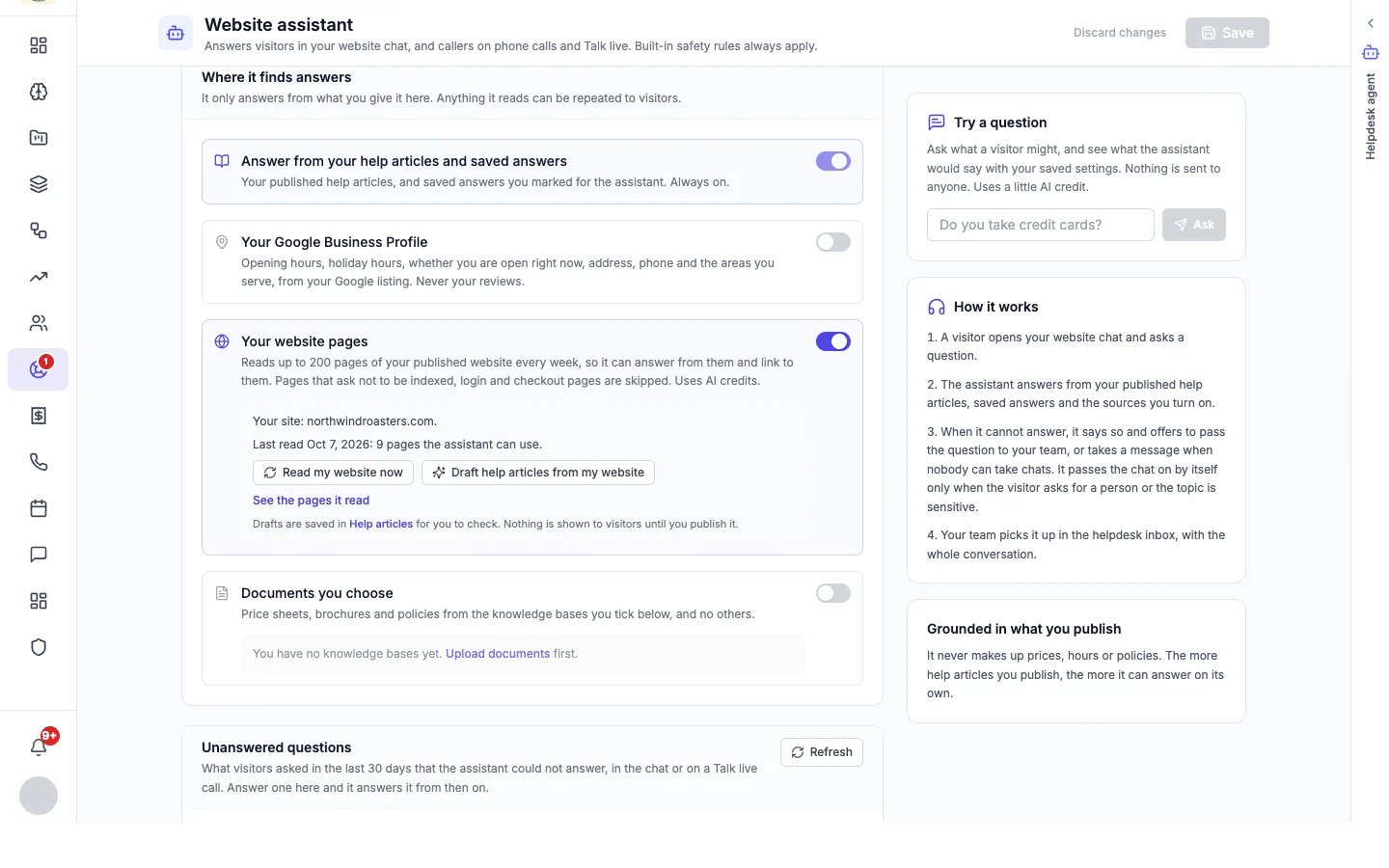Viewport: 1389px width, 868px height.
Task: Open the chat bubble icon in the sidebar
Action: 39,555
